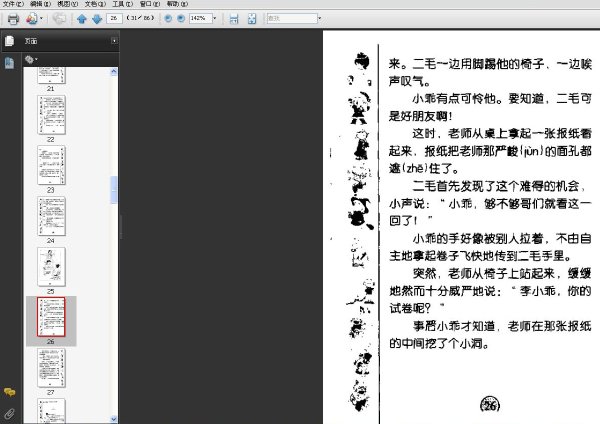This screenshot has width=600, height=424.
Task: Click the text line '的中间挖了个小洞。'
Action: [439, 343]
